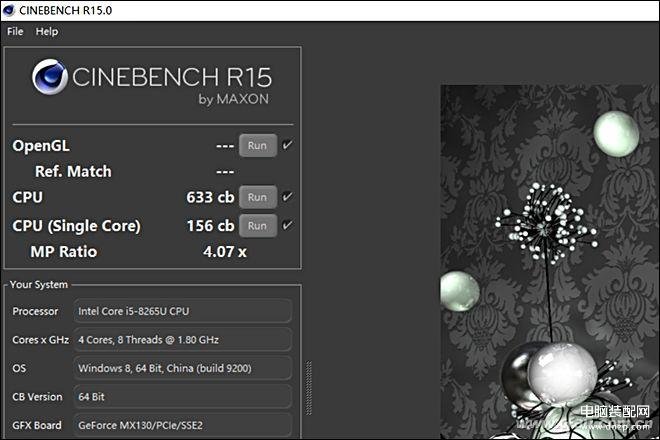Select the Cores x GHz field

tap(183, 340)
